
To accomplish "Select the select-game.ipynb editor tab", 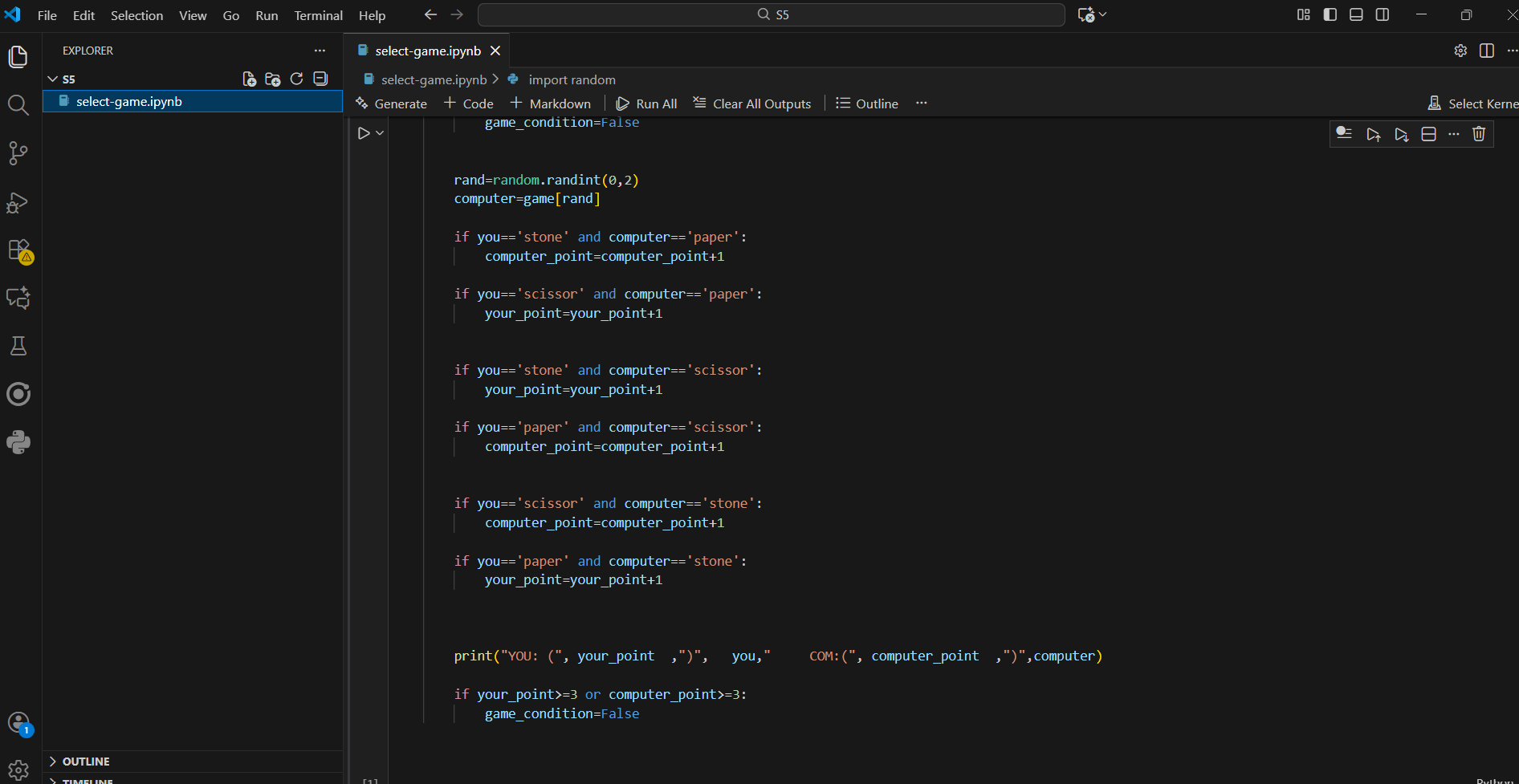I will [427, 51].
